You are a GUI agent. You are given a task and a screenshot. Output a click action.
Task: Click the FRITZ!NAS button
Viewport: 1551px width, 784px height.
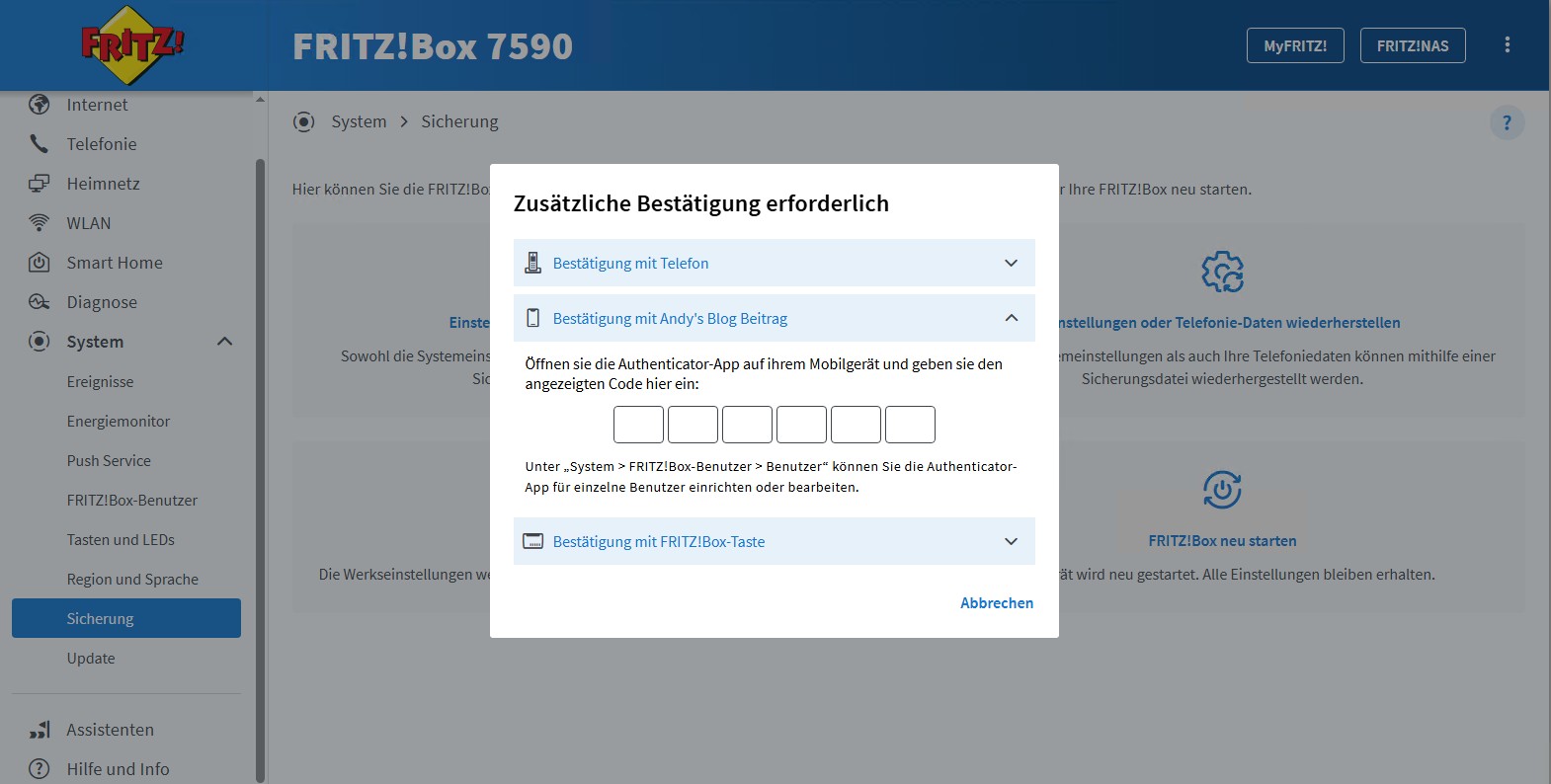pos(1413,45)
